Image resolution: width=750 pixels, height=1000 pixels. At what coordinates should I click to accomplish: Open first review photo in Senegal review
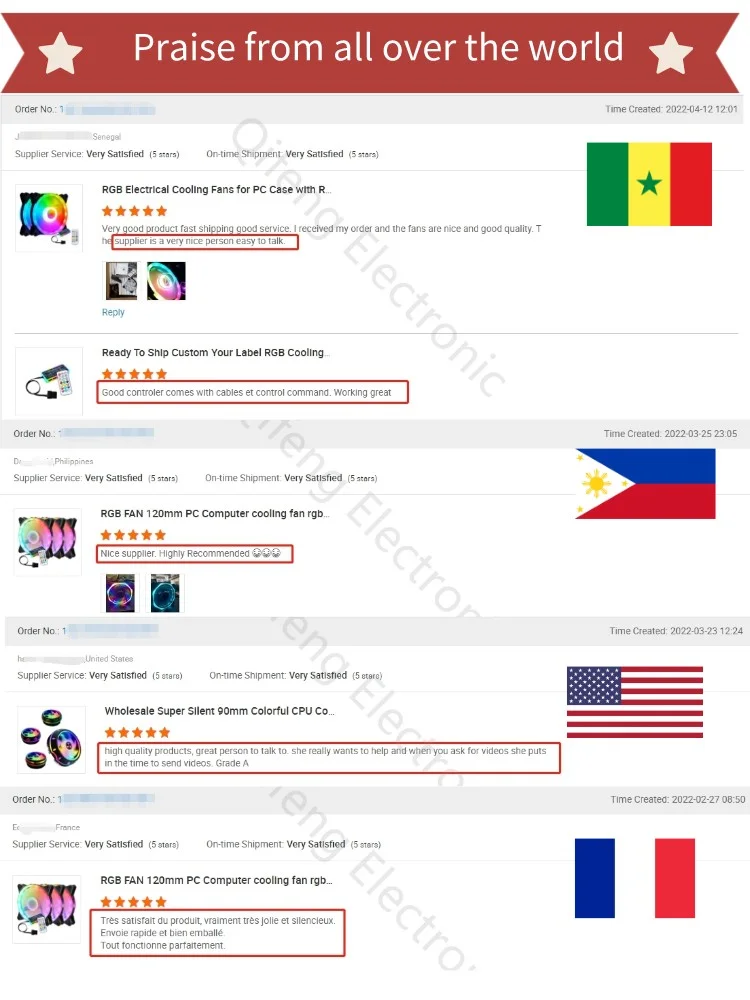click(x=121, y=281)
